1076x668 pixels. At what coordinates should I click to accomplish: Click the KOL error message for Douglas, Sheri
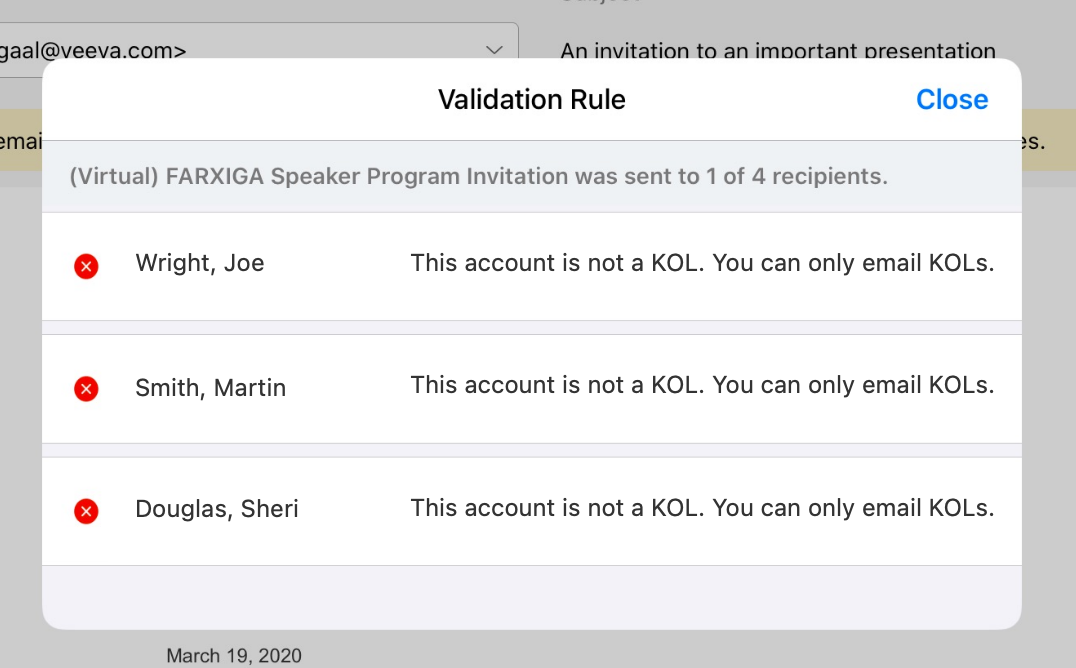click(x=702, y=509)
